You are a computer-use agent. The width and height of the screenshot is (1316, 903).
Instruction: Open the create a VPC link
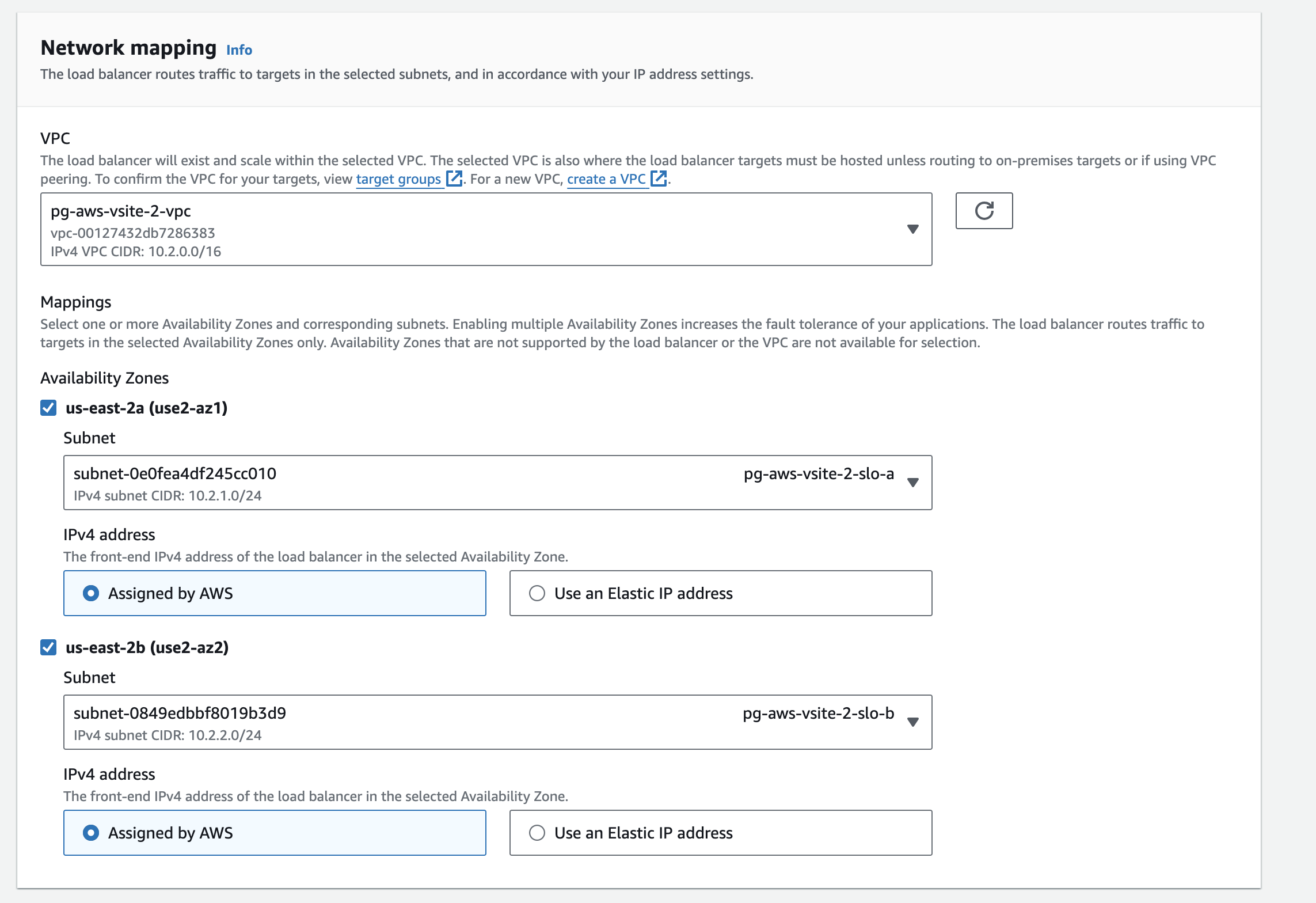pyautogui.click(x=607, y=179)
